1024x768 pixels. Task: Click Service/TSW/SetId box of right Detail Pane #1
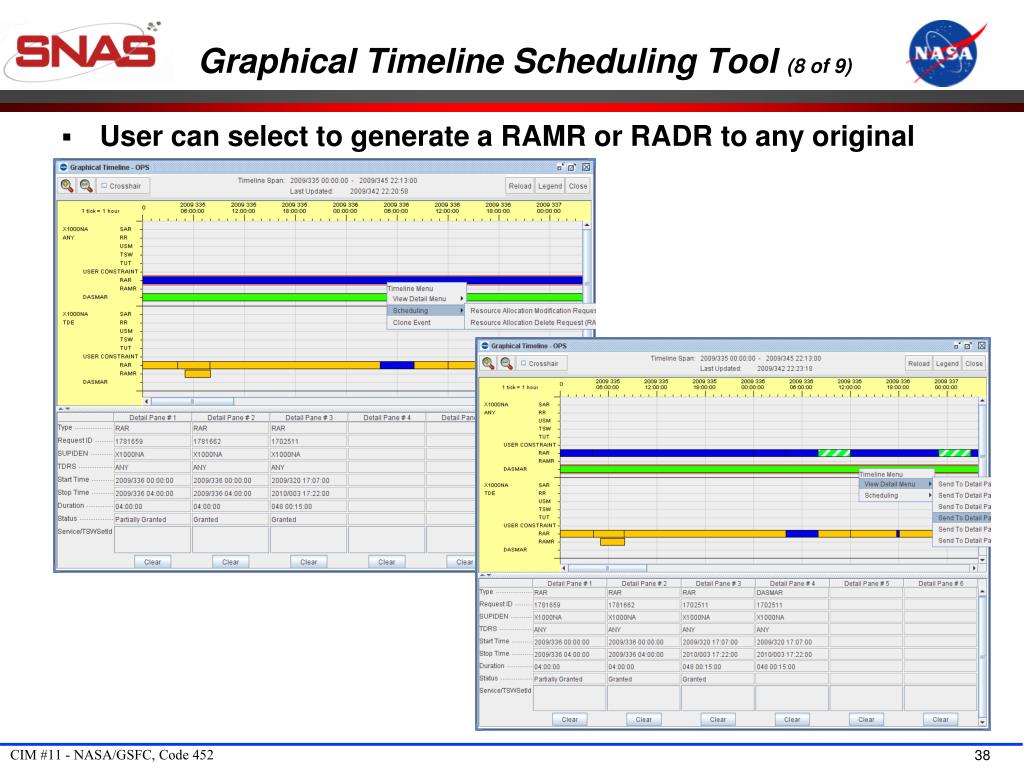(569, 698)
